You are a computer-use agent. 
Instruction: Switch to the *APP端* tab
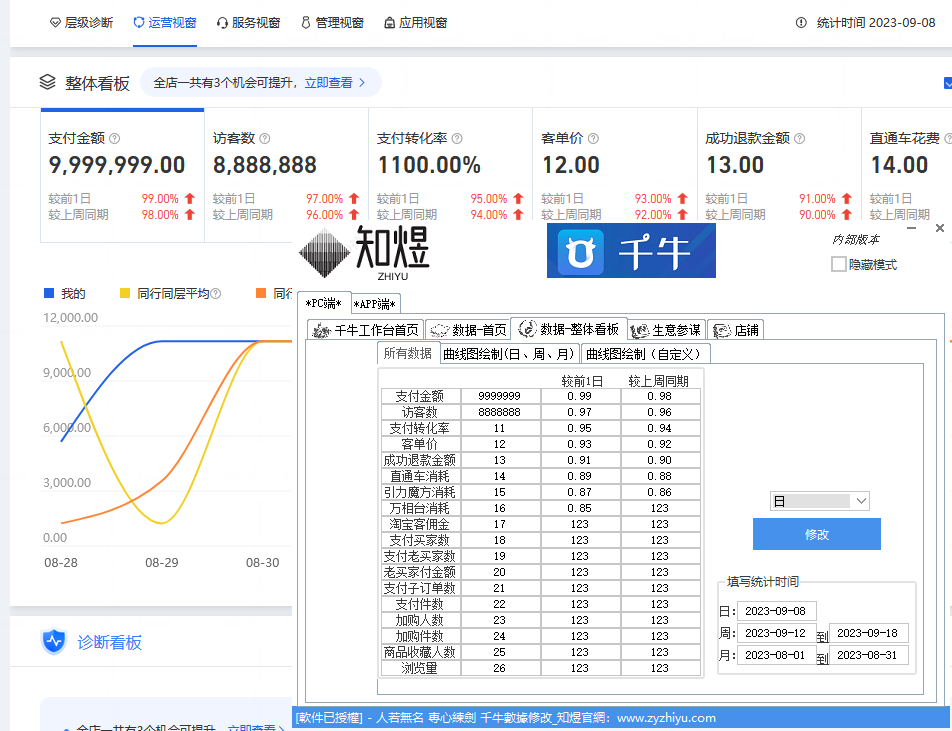coord(373,302)
